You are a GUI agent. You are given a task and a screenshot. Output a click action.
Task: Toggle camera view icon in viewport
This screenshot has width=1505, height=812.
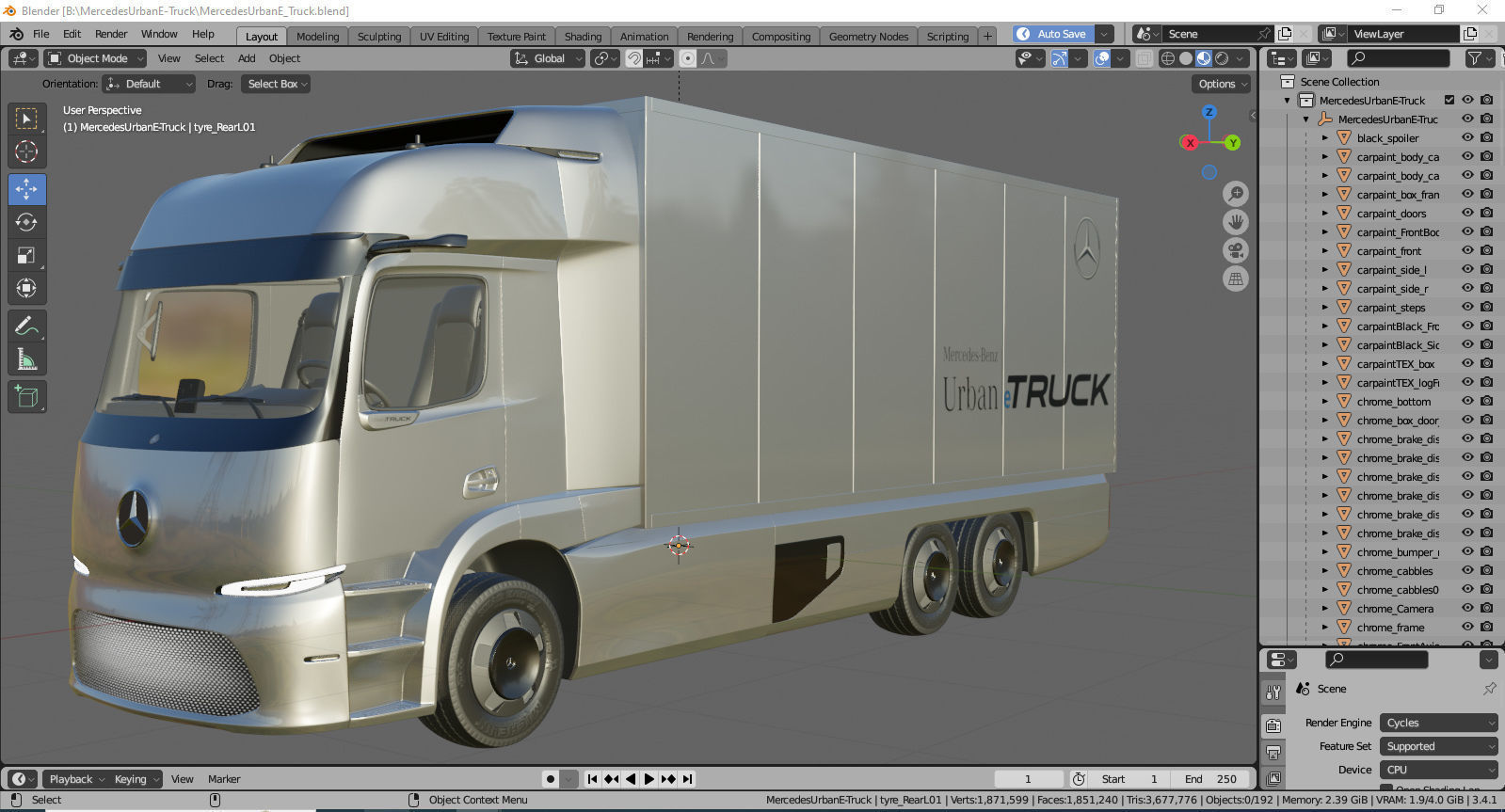(1236, 250)
